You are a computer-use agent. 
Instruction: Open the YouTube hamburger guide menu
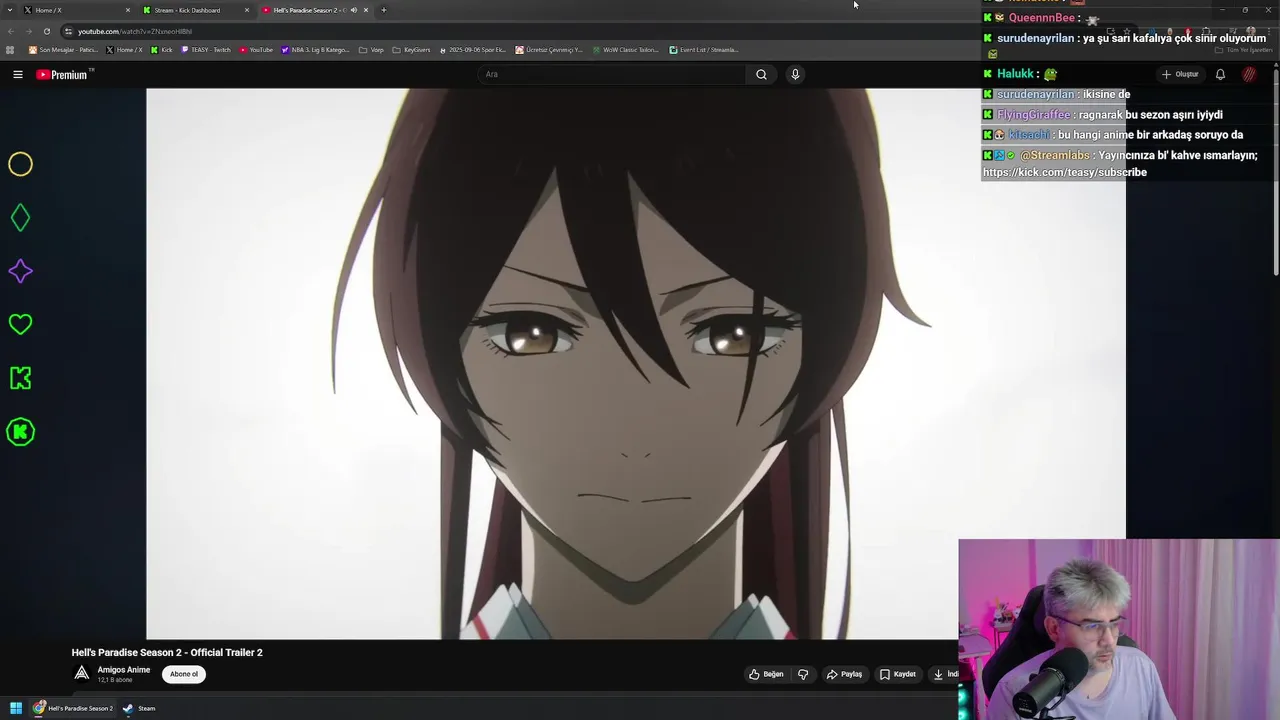click(18, 74)
